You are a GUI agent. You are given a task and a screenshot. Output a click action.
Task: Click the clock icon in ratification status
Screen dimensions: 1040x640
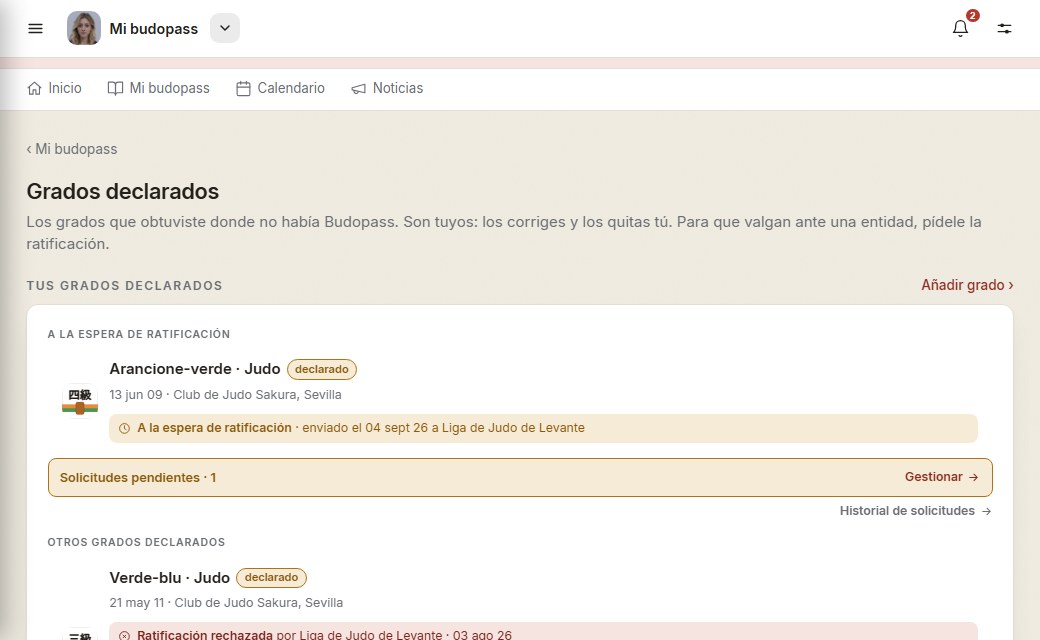point(124,428)
